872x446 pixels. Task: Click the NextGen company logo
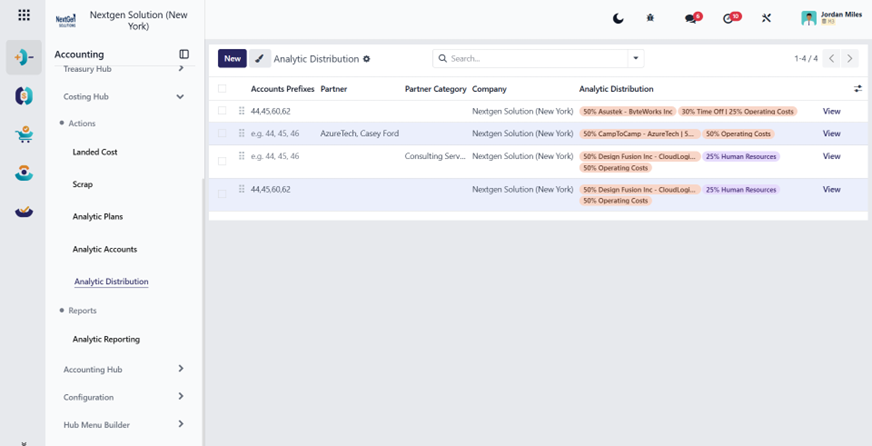click(66, 21)
